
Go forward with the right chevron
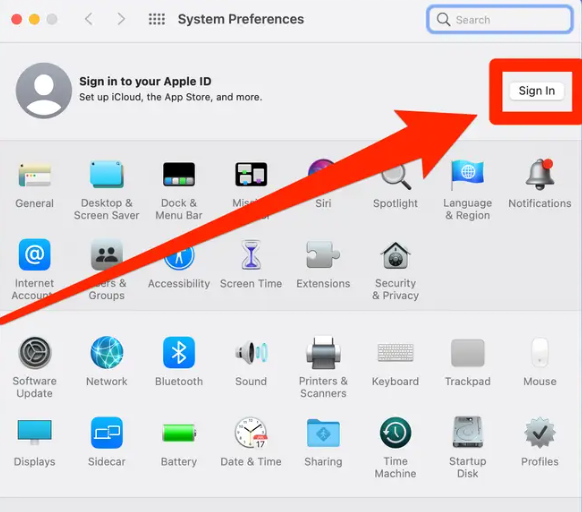point(121,19)
